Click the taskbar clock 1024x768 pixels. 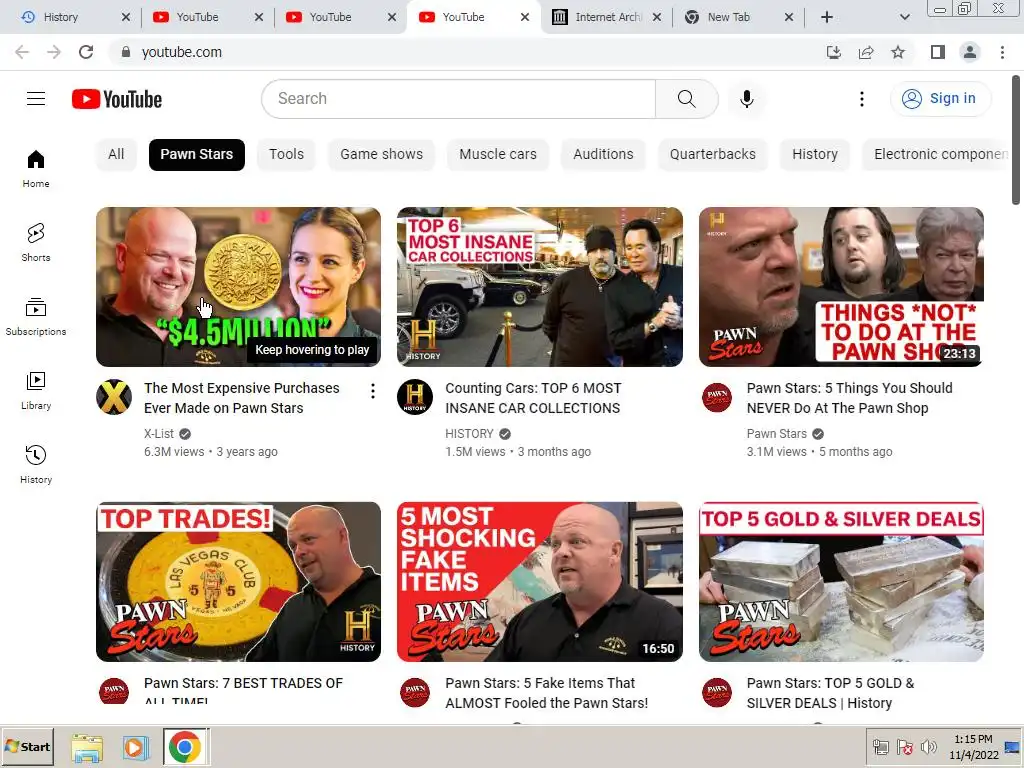pyautogui.click(x=973, y=747)
